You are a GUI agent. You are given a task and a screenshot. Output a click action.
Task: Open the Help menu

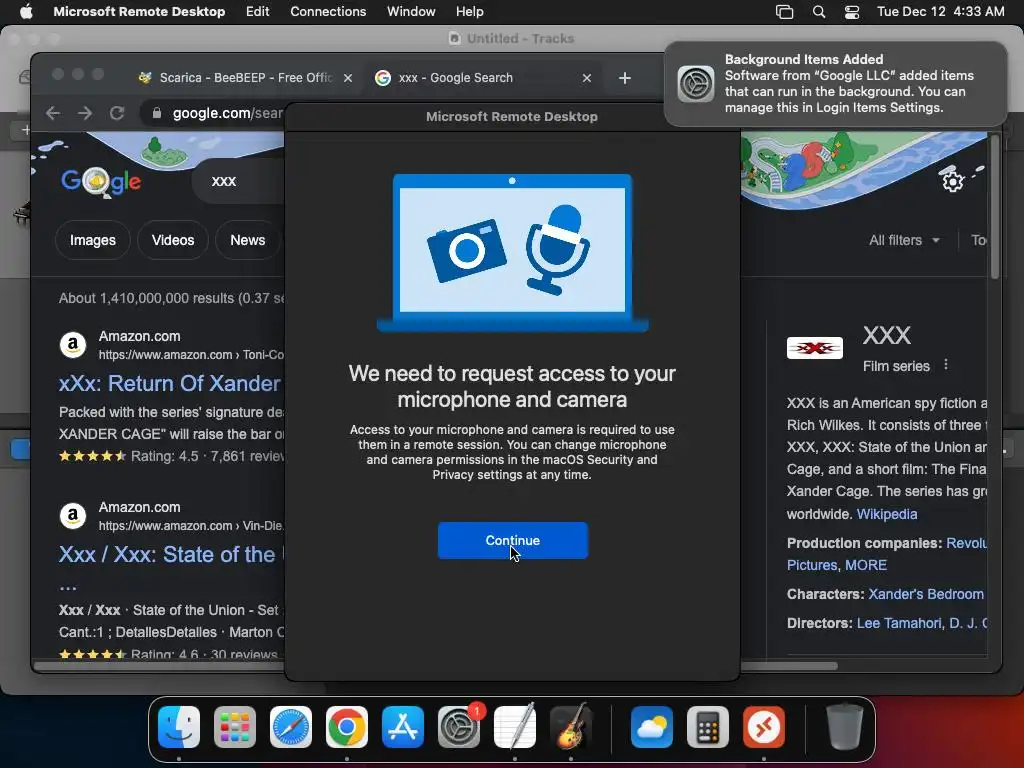(470, 12)
